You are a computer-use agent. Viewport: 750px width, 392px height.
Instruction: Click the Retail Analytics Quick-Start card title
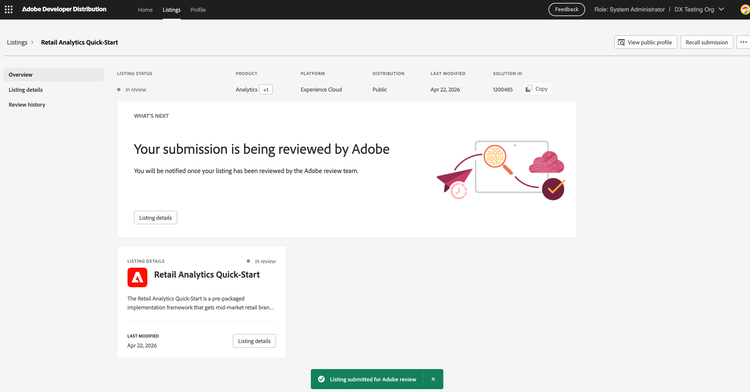point(207,274)
